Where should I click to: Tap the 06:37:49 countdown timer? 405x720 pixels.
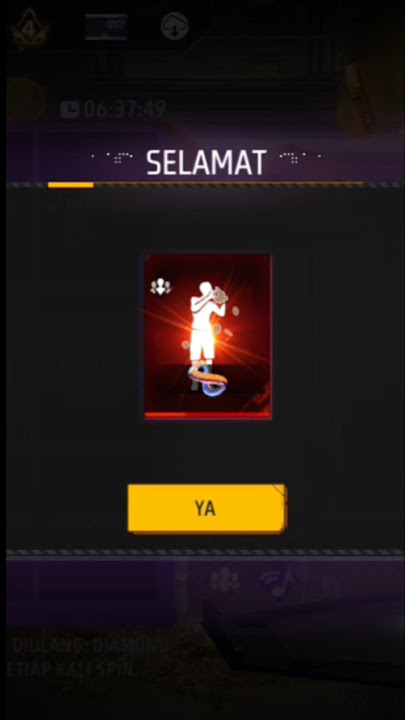124,109
